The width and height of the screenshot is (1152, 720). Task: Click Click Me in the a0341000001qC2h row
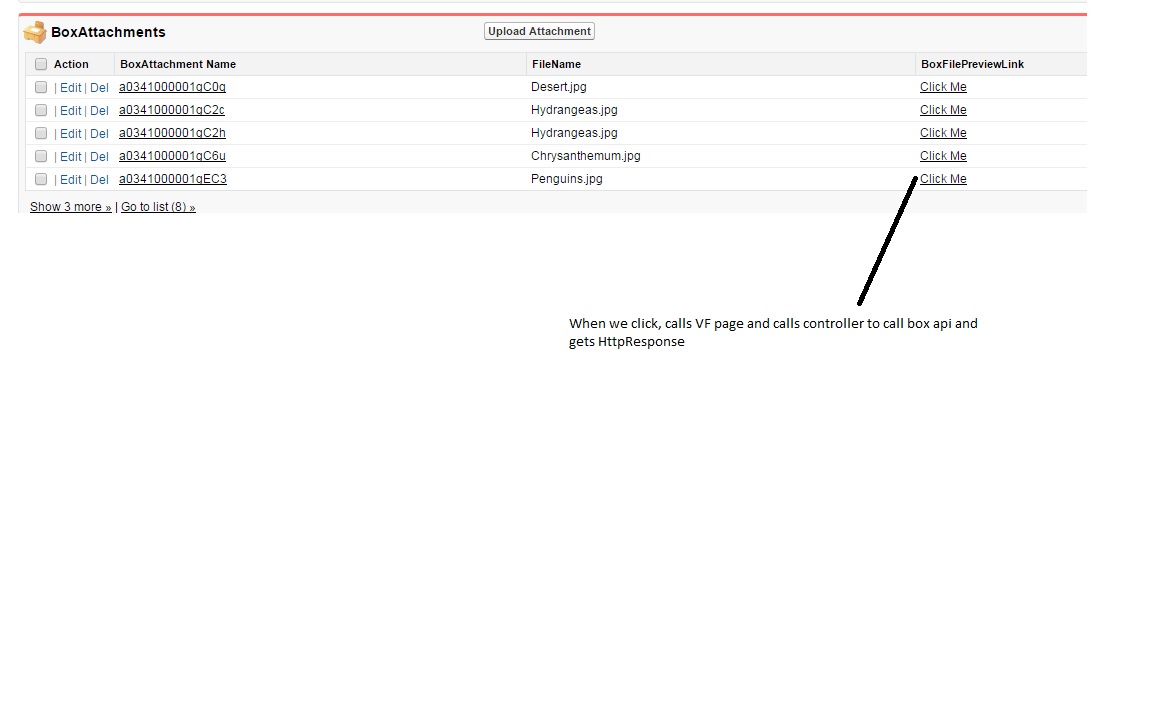943,133
